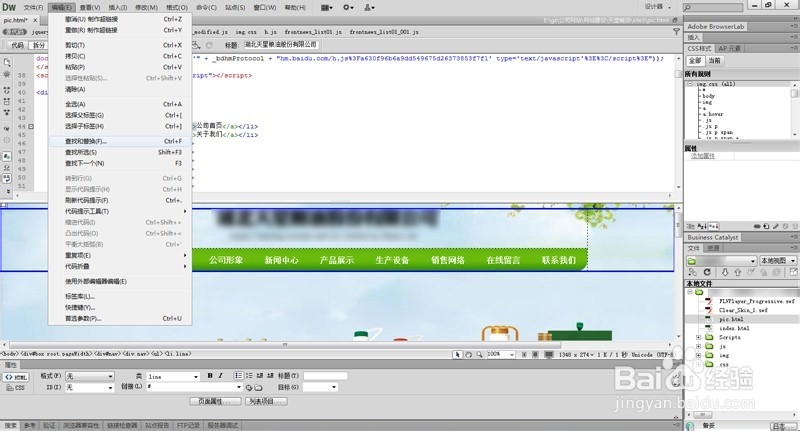Screen dimensions: 800x431
Task: Expand the Repeating Entries submenu
Action: 120,255
